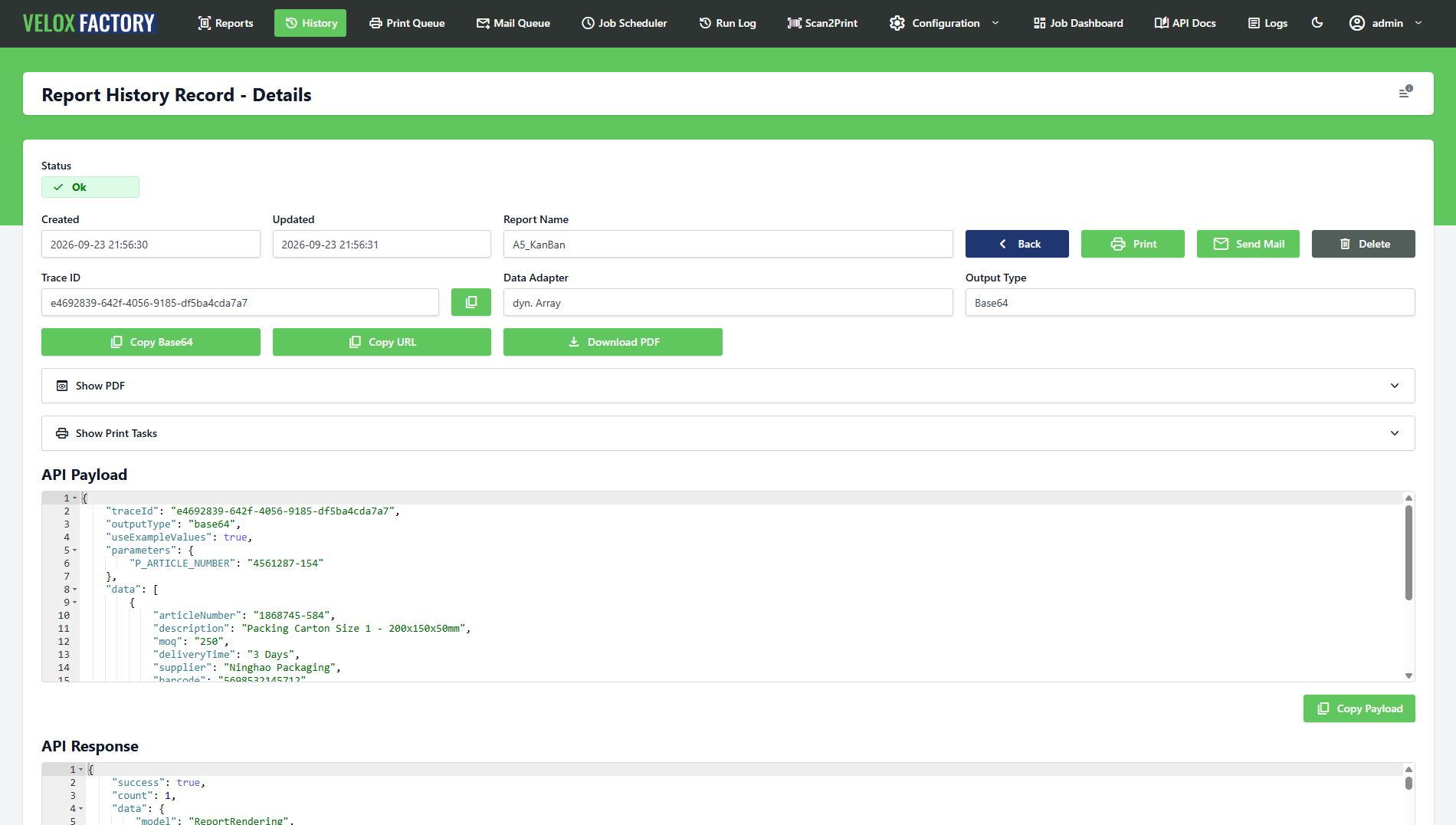Click the Reports icon in the navbar
This screenshot has width=1456, height=825.
tap(205, 23)
